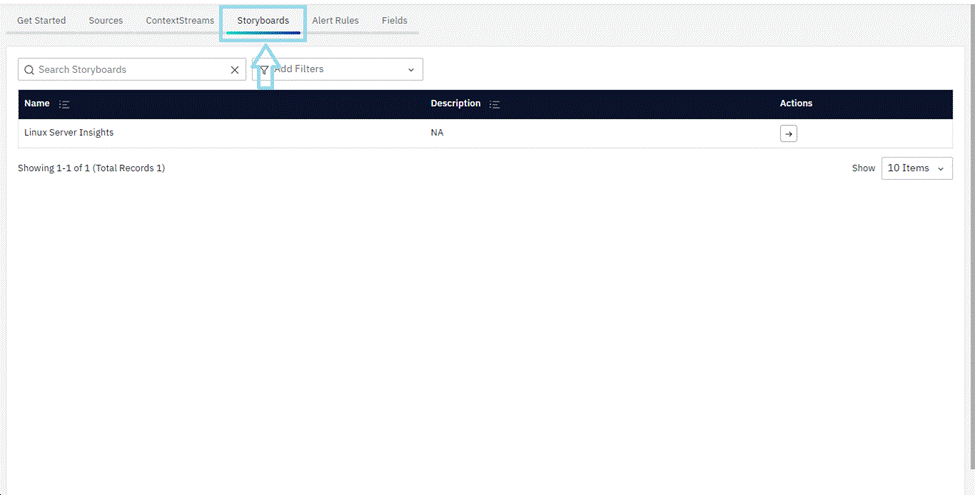
Task: Switch to the Get Started tab
Action: (41, 20)
